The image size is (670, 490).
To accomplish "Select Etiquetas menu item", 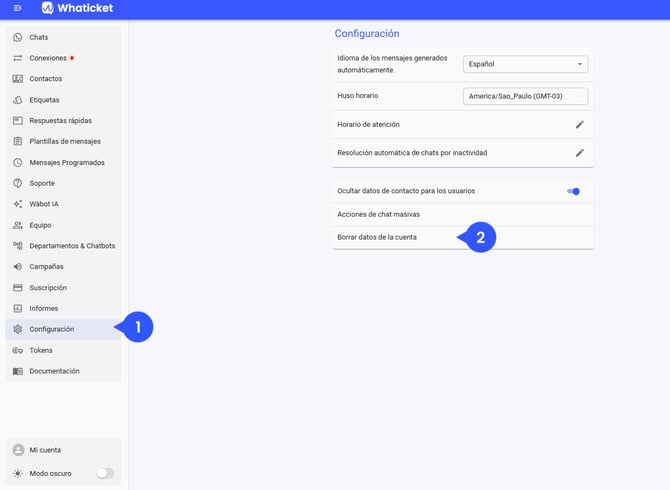I will pyautogui.click(x=64, y=100).
